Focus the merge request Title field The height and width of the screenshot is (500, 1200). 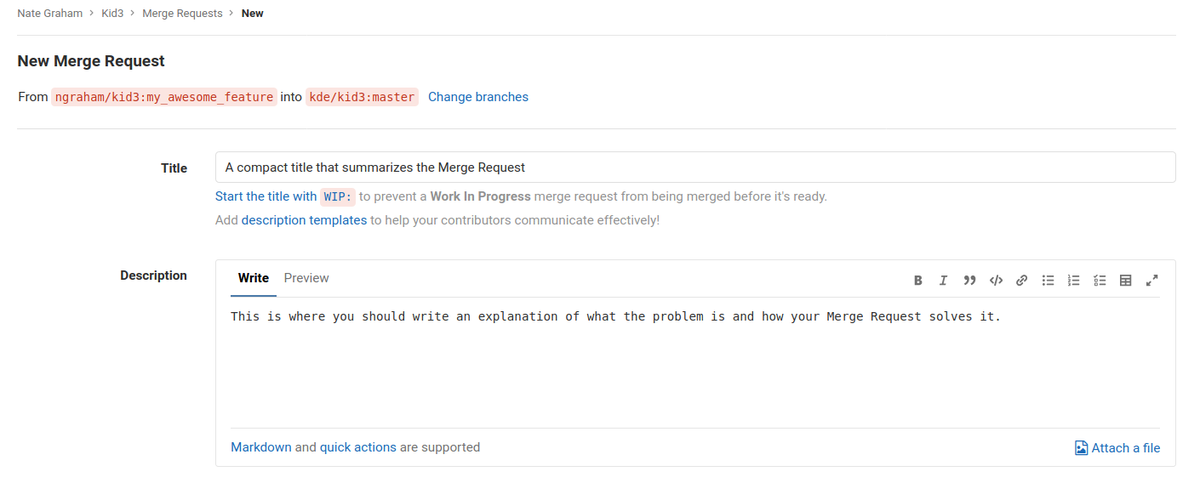tap(695, 167)
